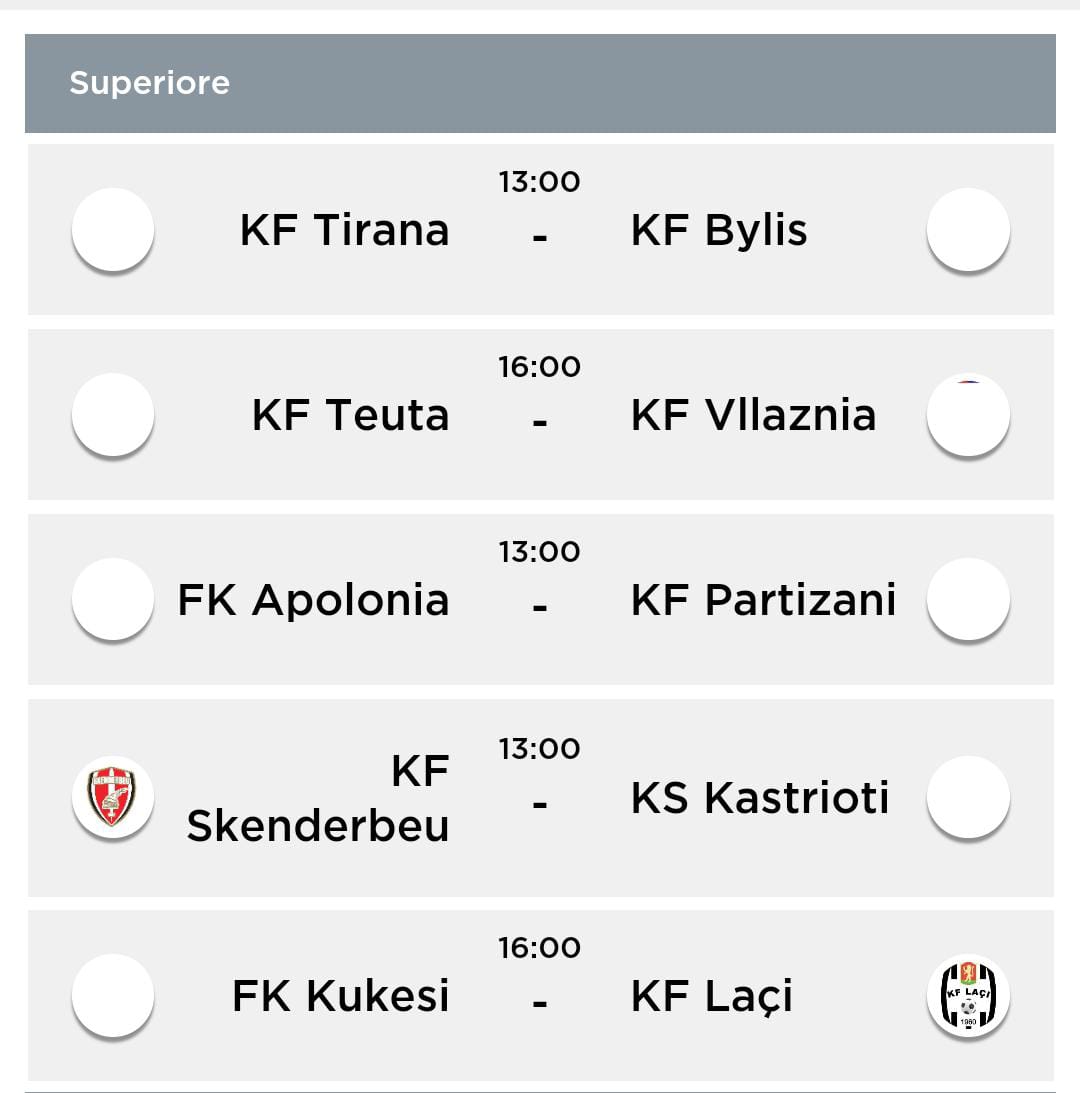Tap the KF Tirana logo placeholder circle
The image size is (1080, 1093).
pos(112,229)
